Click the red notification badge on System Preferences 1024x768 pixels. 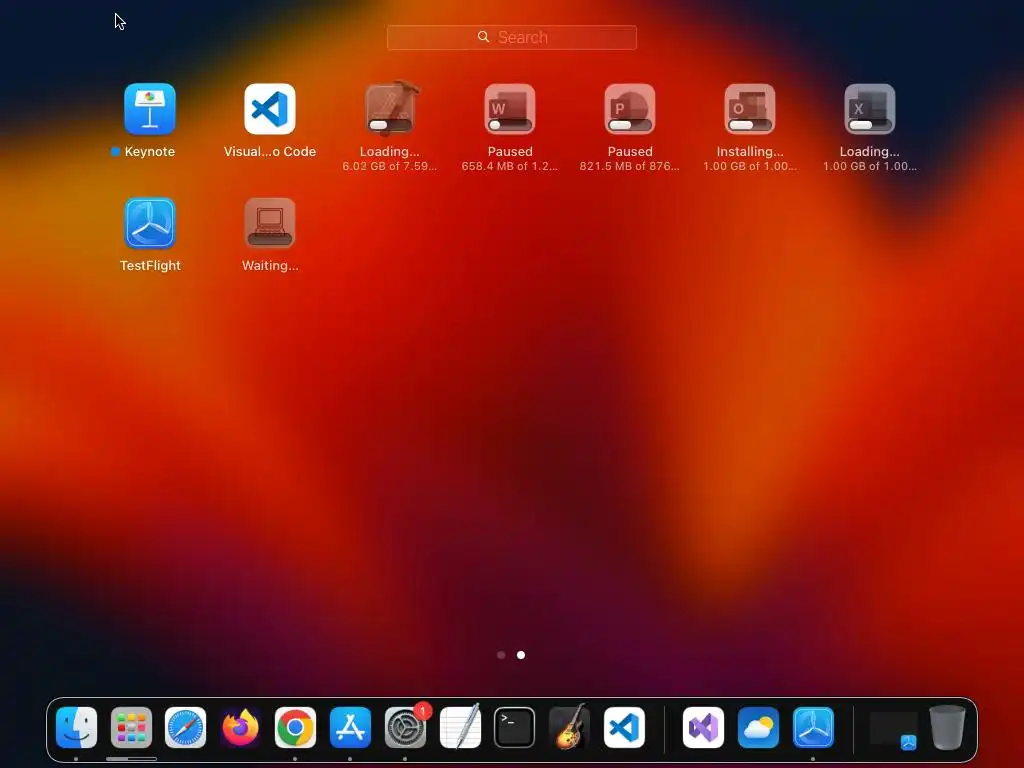click(x=423, y=711)
